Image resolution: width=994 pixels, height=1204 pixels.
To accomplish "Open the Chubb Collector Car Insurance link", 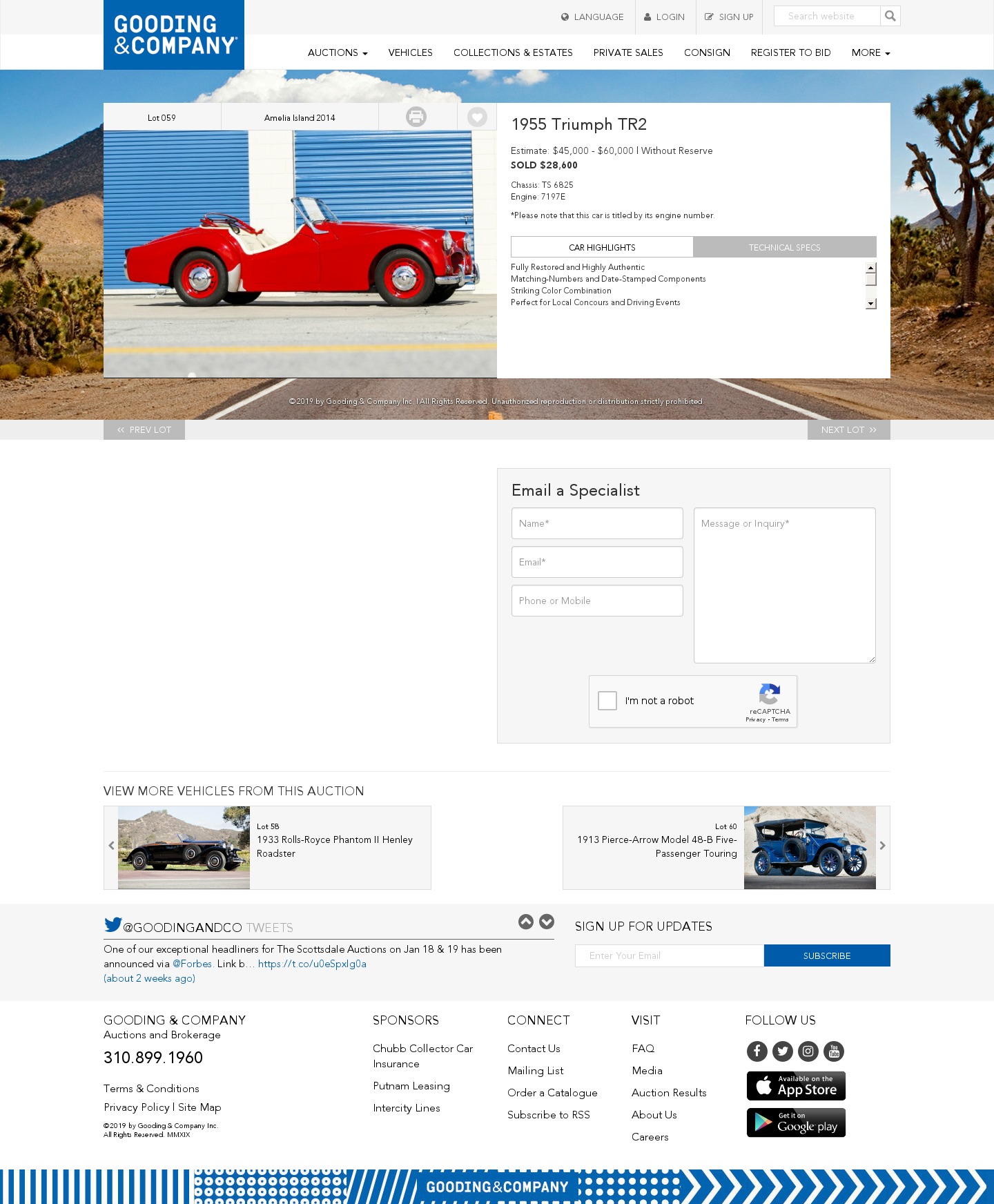I will pos(423,1056).
